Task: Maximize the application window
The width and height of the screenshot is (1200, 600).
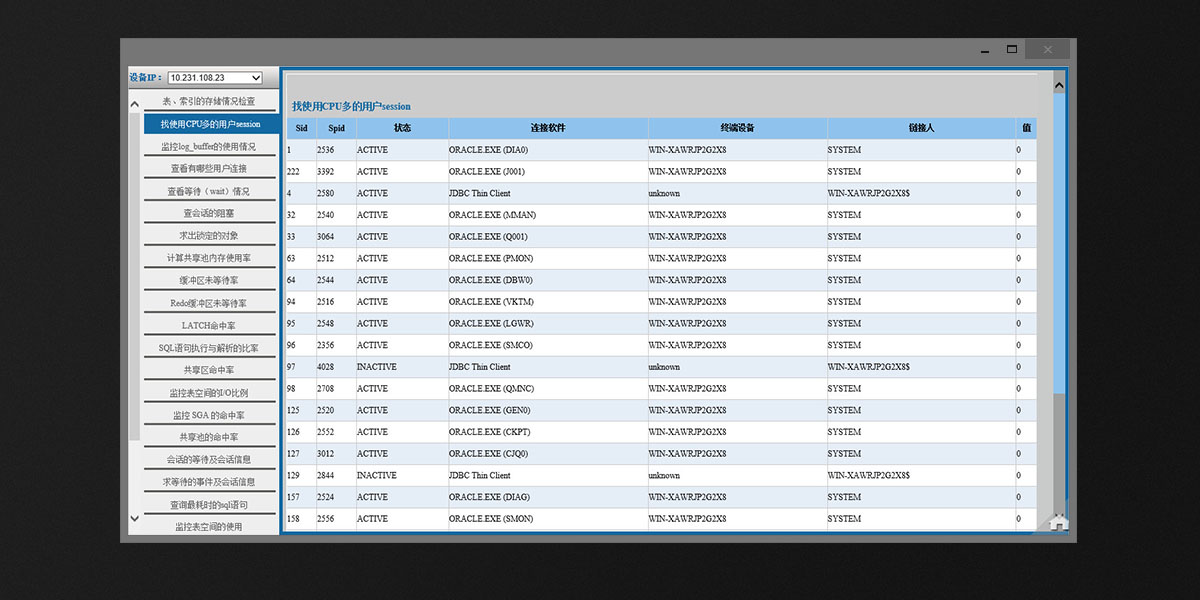Action: pyautogui.click(x=1012, y=50)
